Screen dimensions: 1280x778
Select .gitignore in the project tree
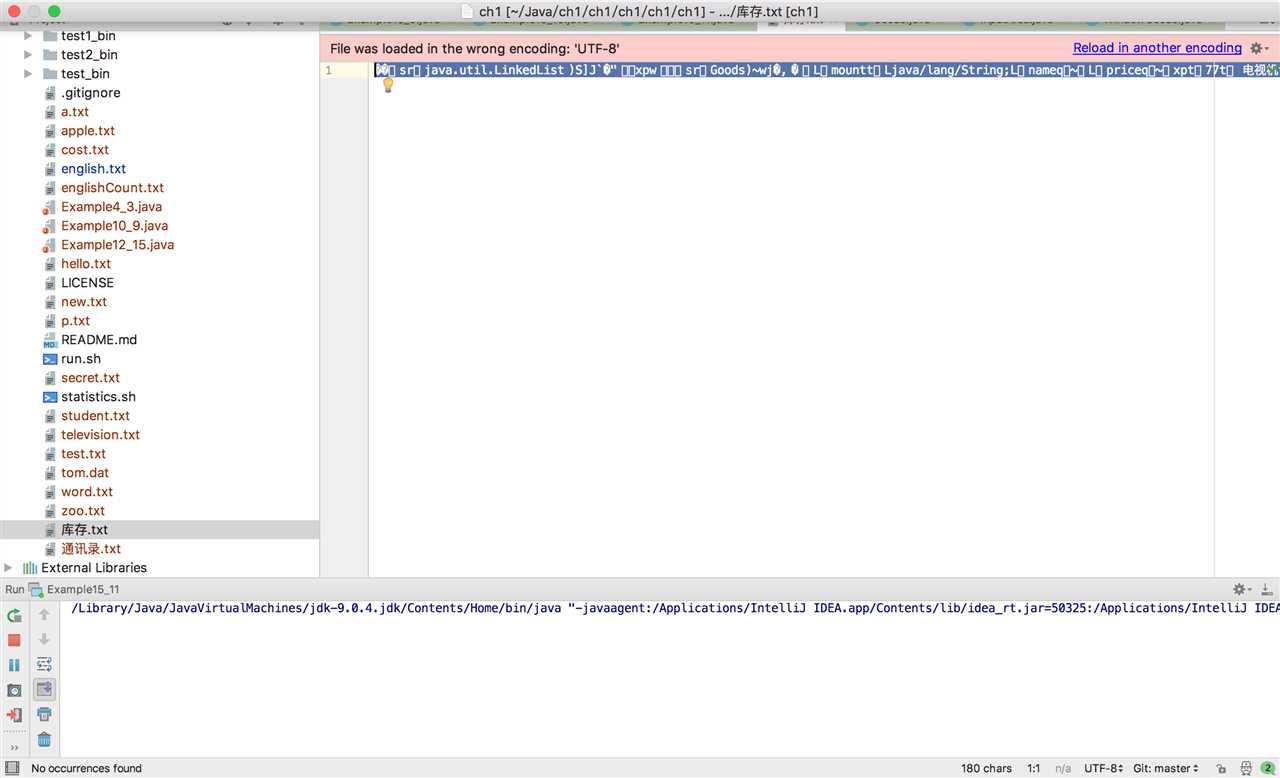[90, 93]
